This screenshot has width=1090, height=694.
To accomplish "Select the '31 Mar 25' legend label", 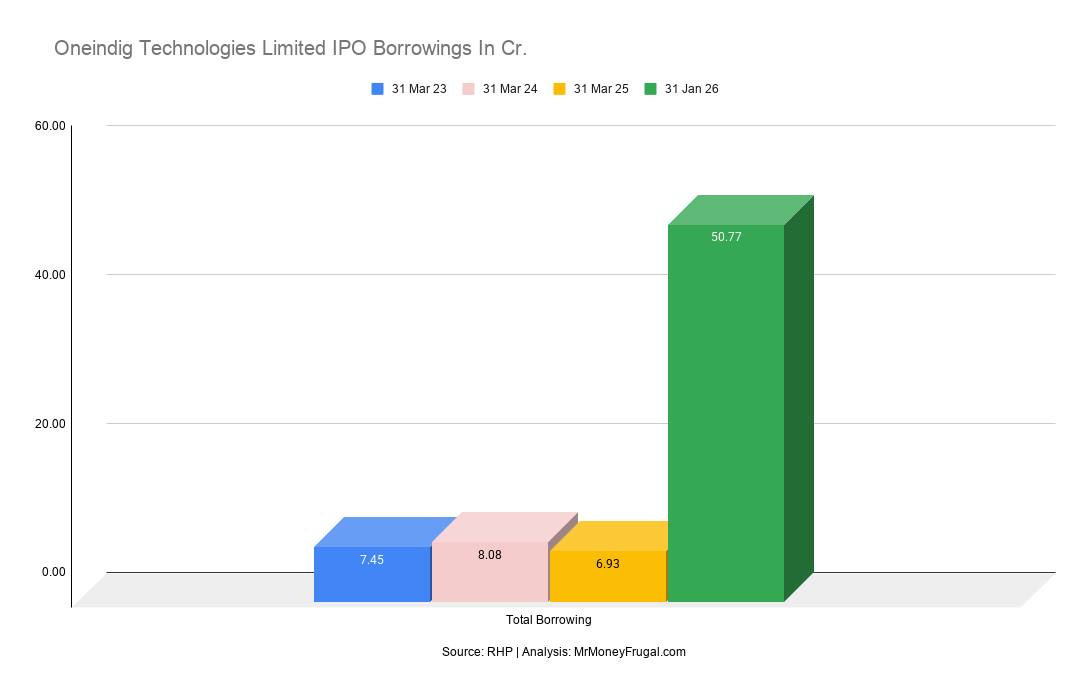I will (601, 89).
